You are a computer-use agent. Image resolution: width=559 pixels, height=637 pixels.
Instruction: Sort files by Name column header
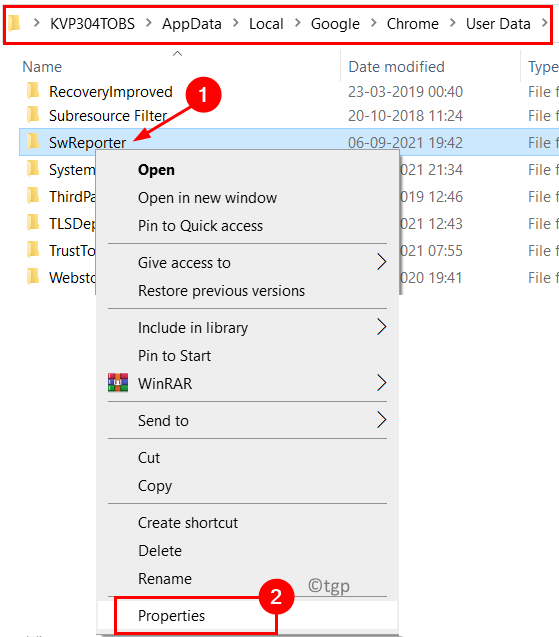pyautogui.click(x=42, y=67)
